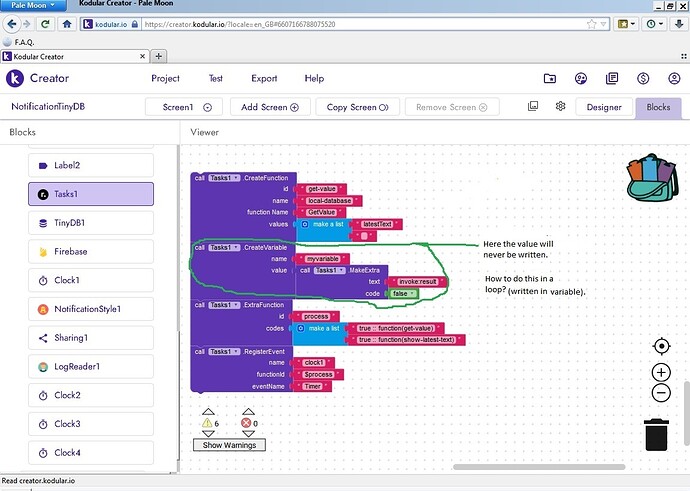This screenshot has width=690, height=491.
Task: Go to browser home page
Action: (x=67, y=24)
